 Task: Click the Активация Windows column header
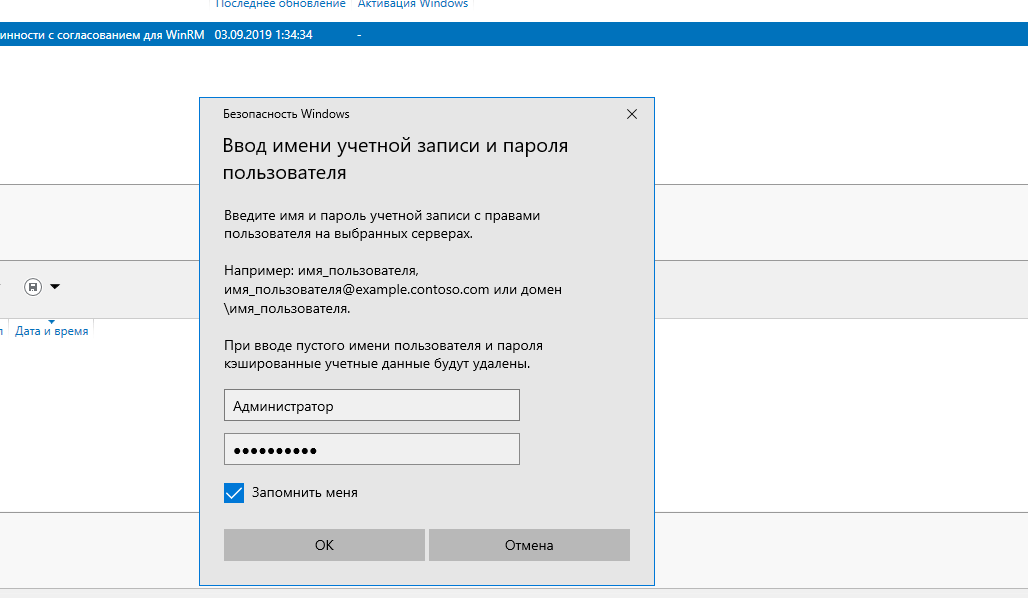[414, 5]
